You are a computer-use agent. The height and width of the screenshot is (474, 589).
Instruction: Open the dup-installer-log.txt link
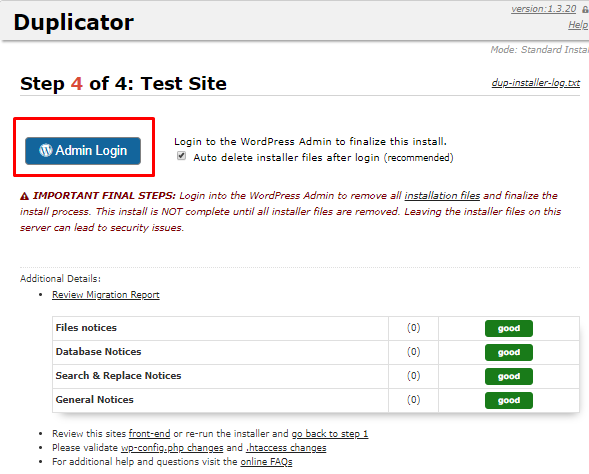[536, 83]
